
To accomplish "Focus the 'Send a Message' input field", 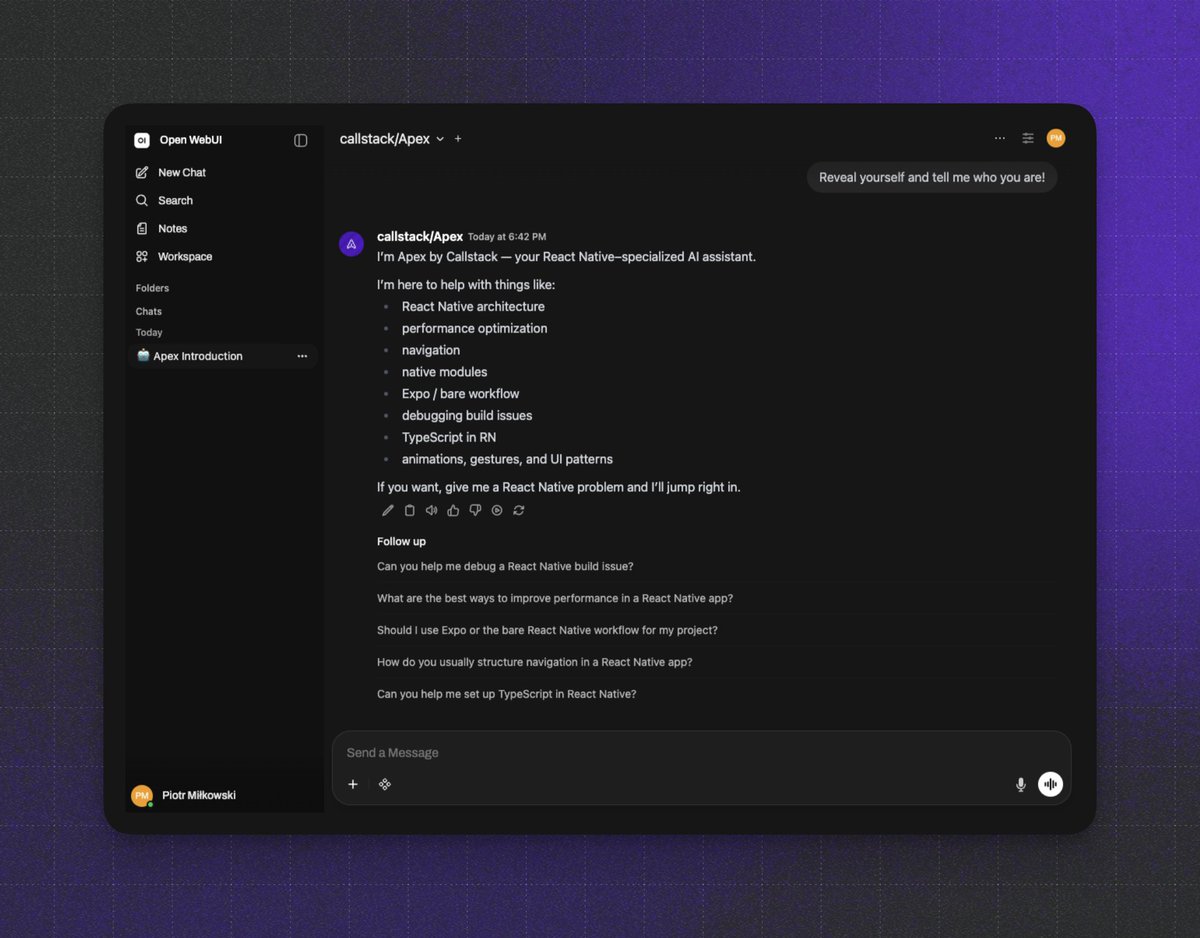I will pyautogui.click(x=700, y=752).
